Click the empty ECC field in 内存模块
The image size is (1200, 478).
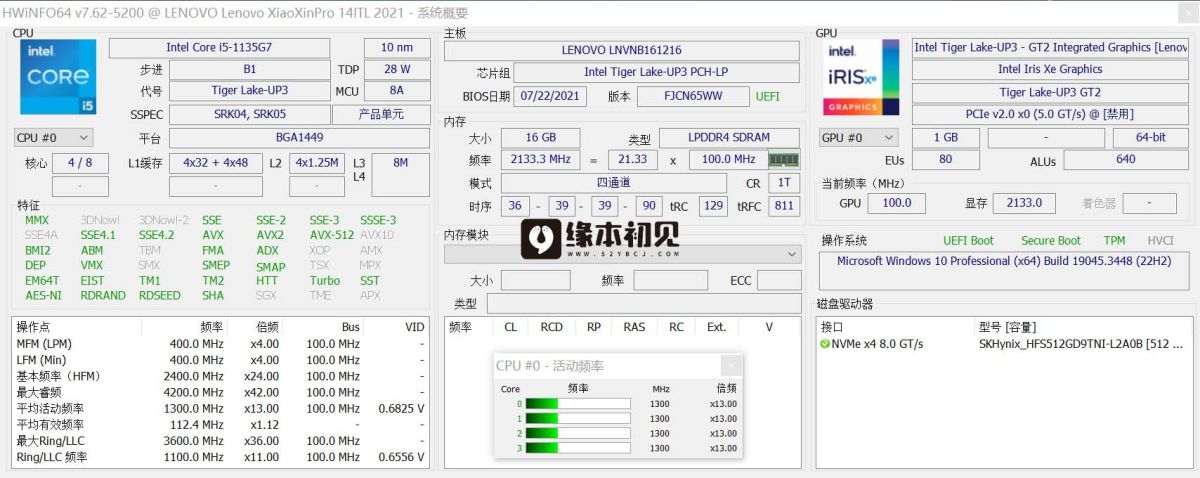click(779, 281)
